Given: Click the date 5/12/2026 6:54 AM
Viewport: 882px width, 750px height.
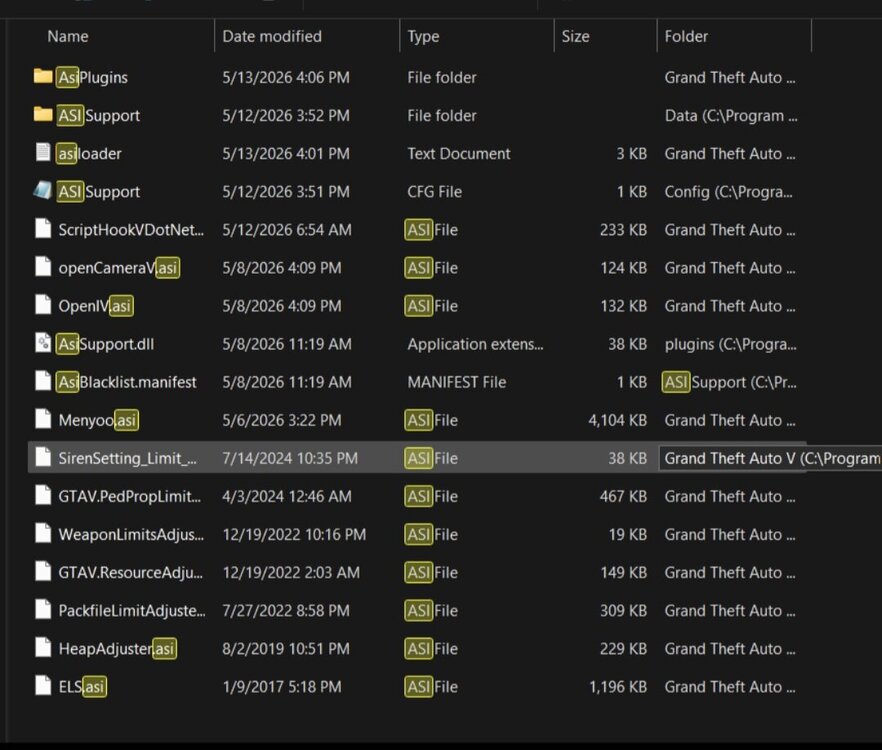Looking at the screenshot, I should [287, 230].
